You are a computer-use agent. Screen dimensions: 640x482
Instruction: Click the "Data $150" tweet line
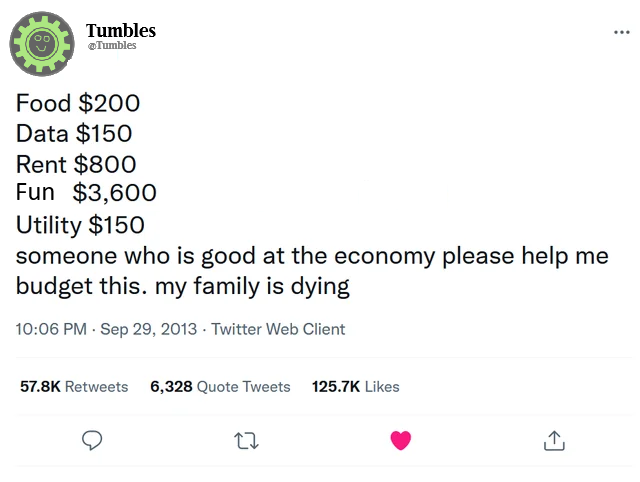[x=74, y=133]
